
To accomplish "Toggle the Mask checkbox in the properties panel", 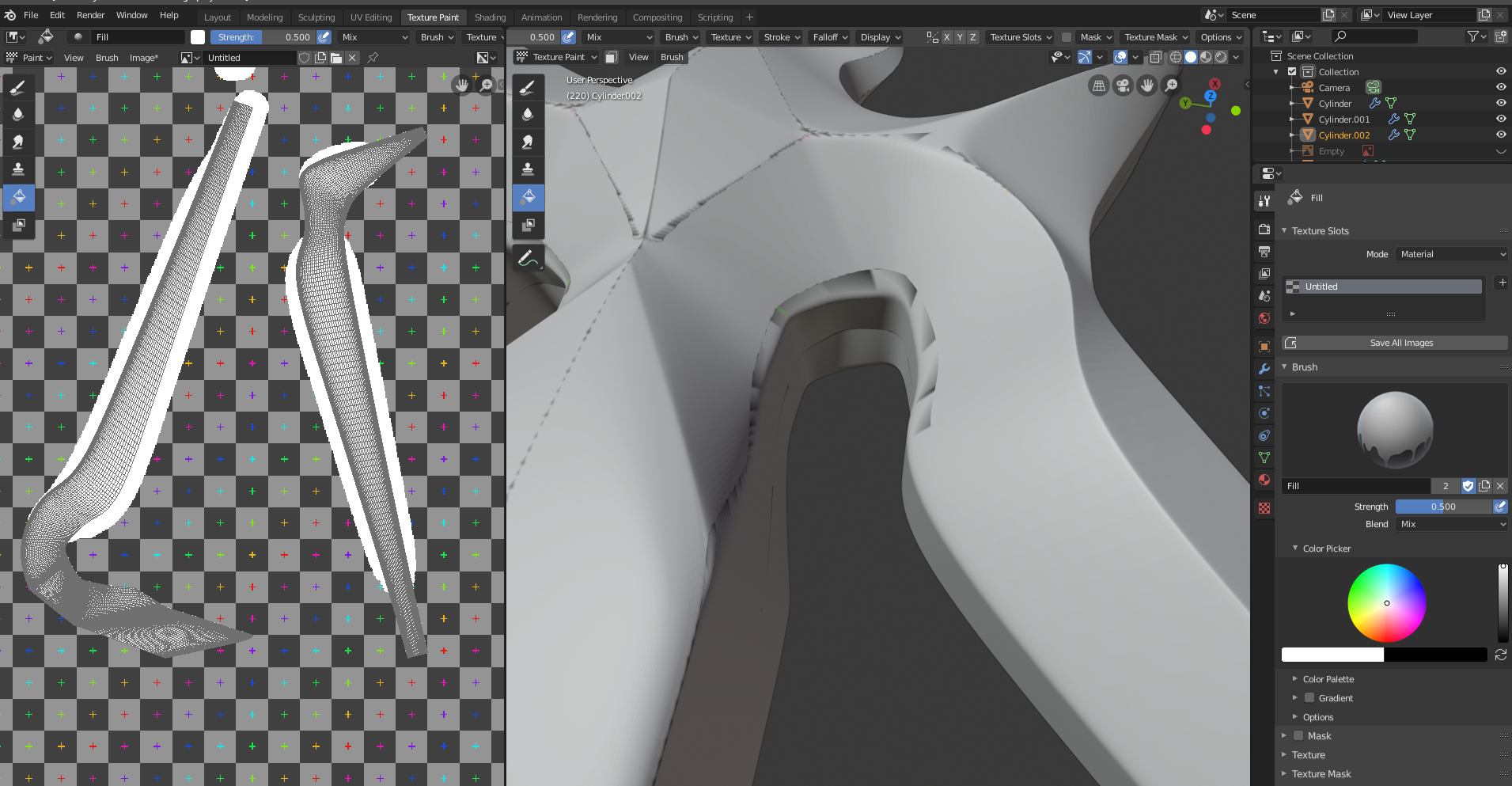I will tap(1298, 736).
